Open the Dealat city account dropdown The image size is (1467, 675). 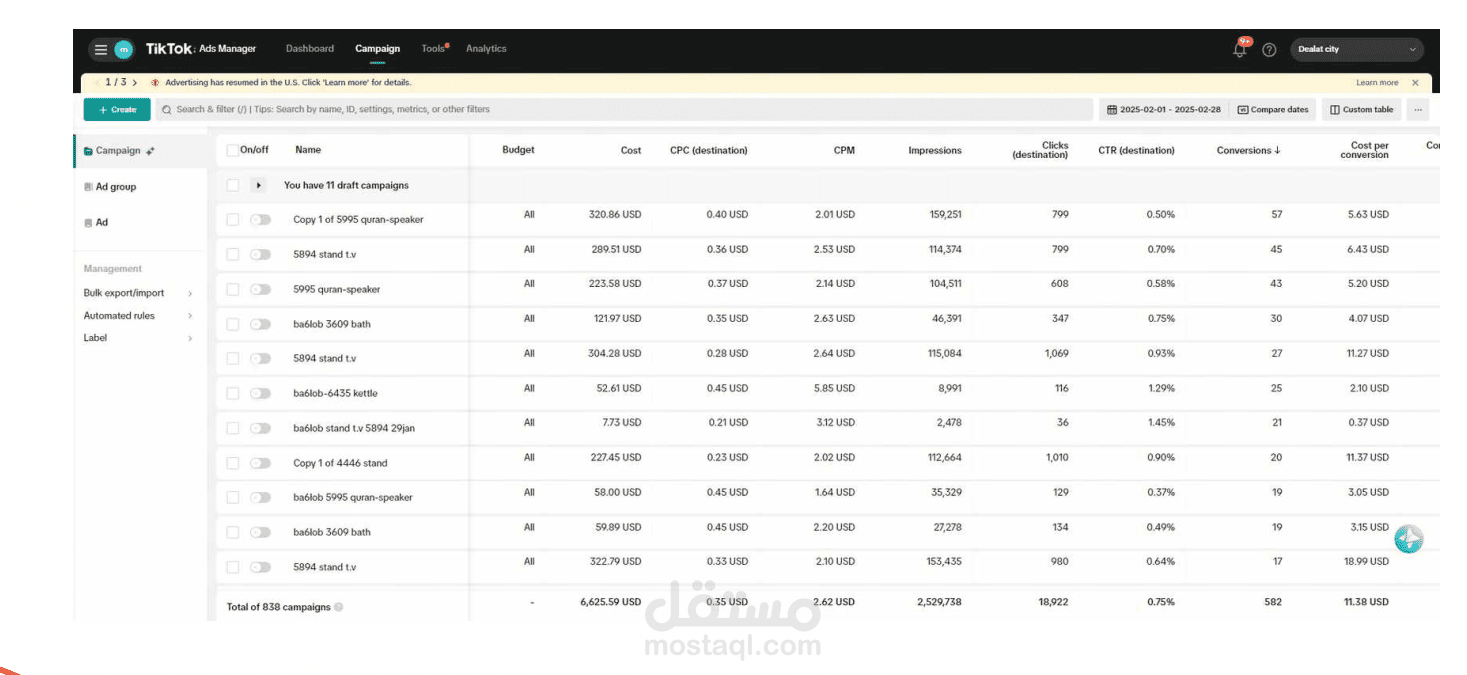[x=1357, y=49]
